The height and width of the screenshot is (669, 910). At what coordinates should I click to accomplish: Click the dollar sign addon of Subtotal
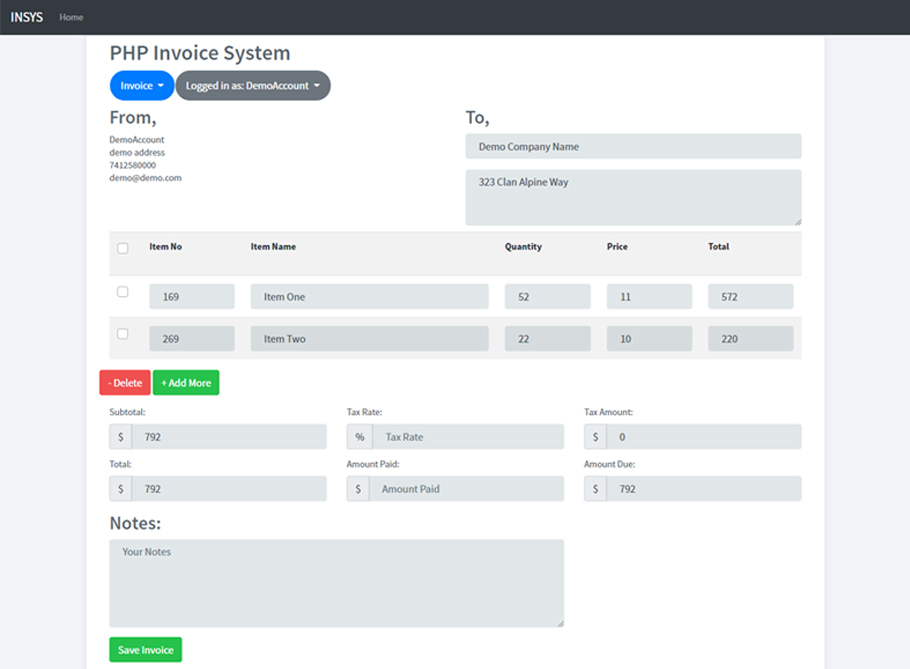(x=121, y=436)
